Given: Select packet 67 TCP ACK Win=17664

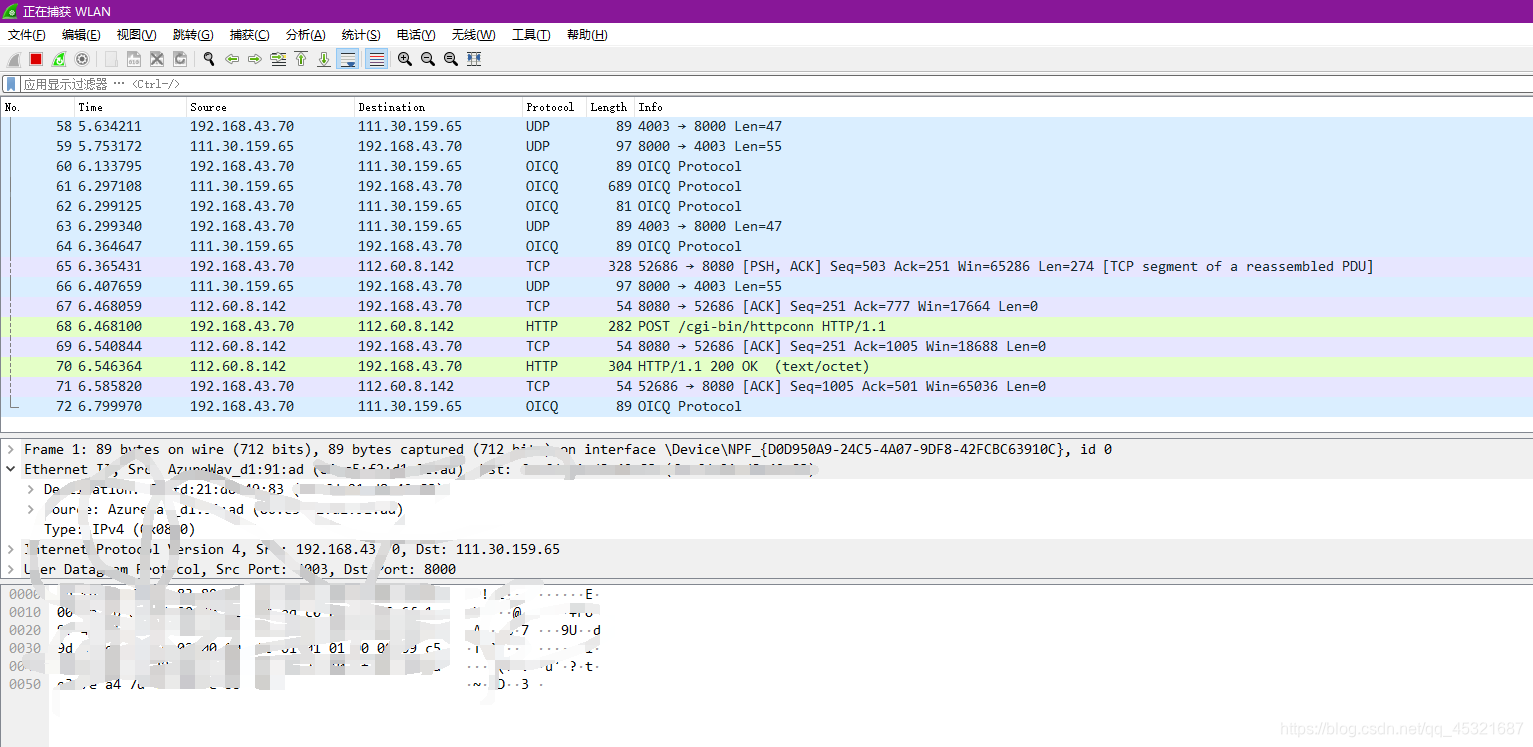Looking at the screenshot, I should 766,307.
